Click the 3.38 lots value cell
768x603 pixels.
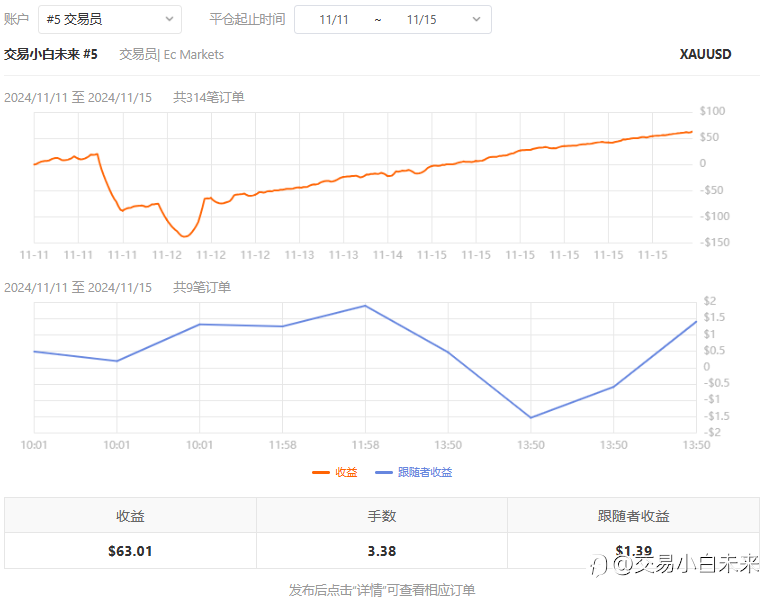coord(382,551)
